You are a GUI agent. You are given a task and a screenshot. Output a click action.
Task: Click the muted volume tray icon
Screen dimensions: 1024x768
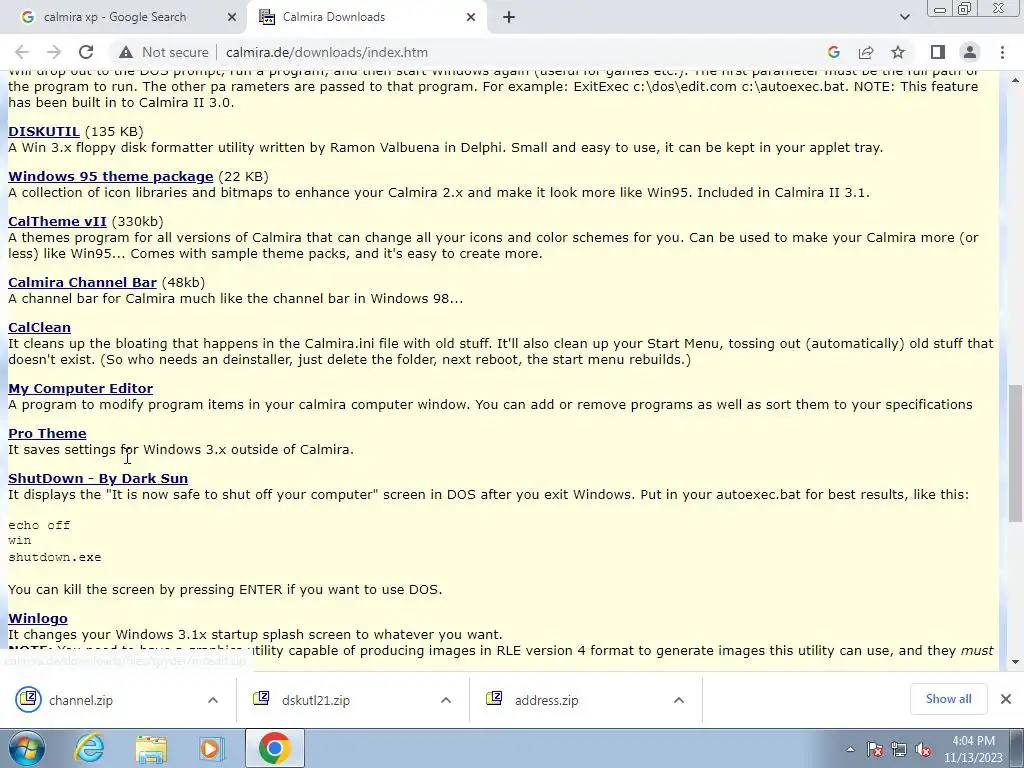click(x=923, y=749)
